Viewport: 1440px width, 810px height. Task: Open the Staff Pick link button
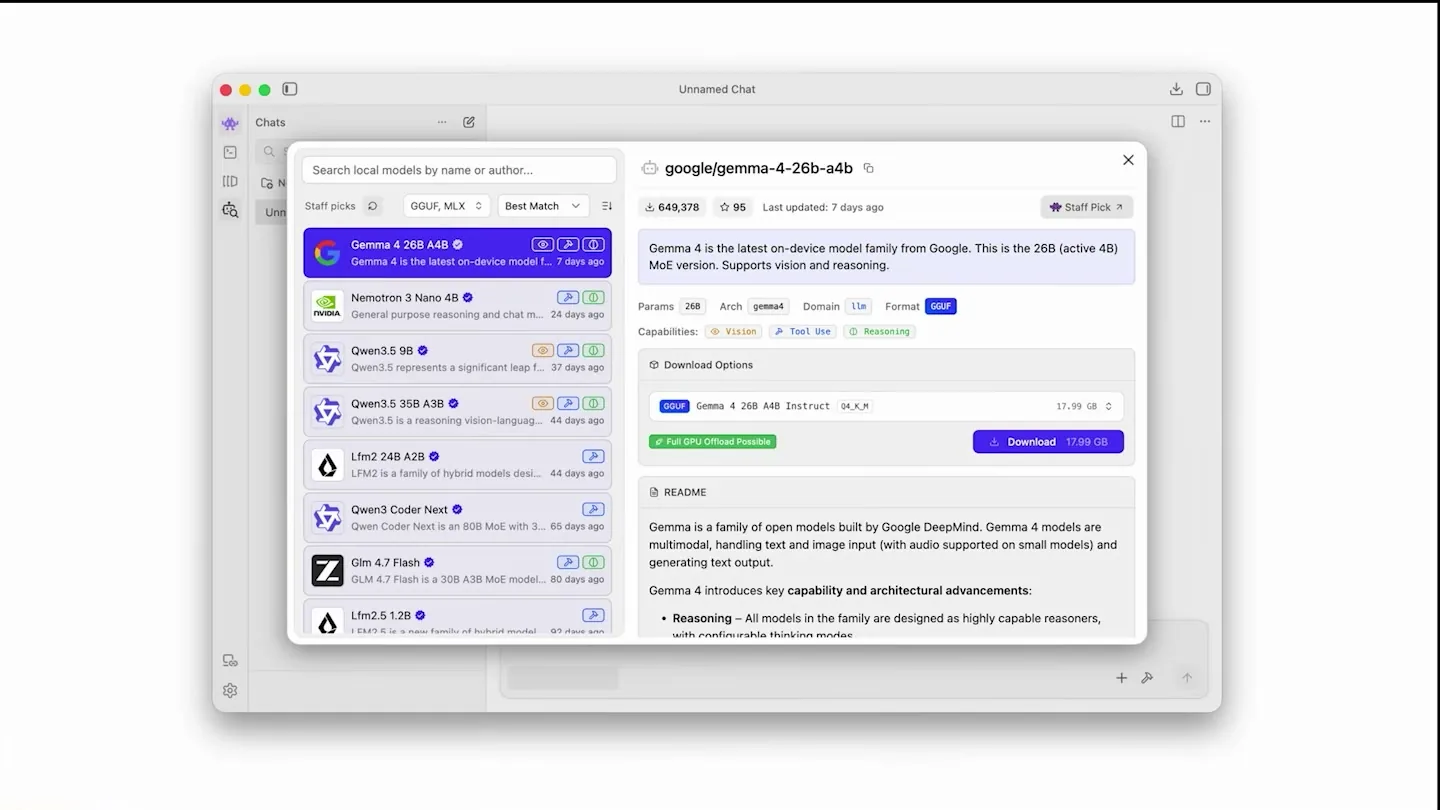(x=1086, y=207)
